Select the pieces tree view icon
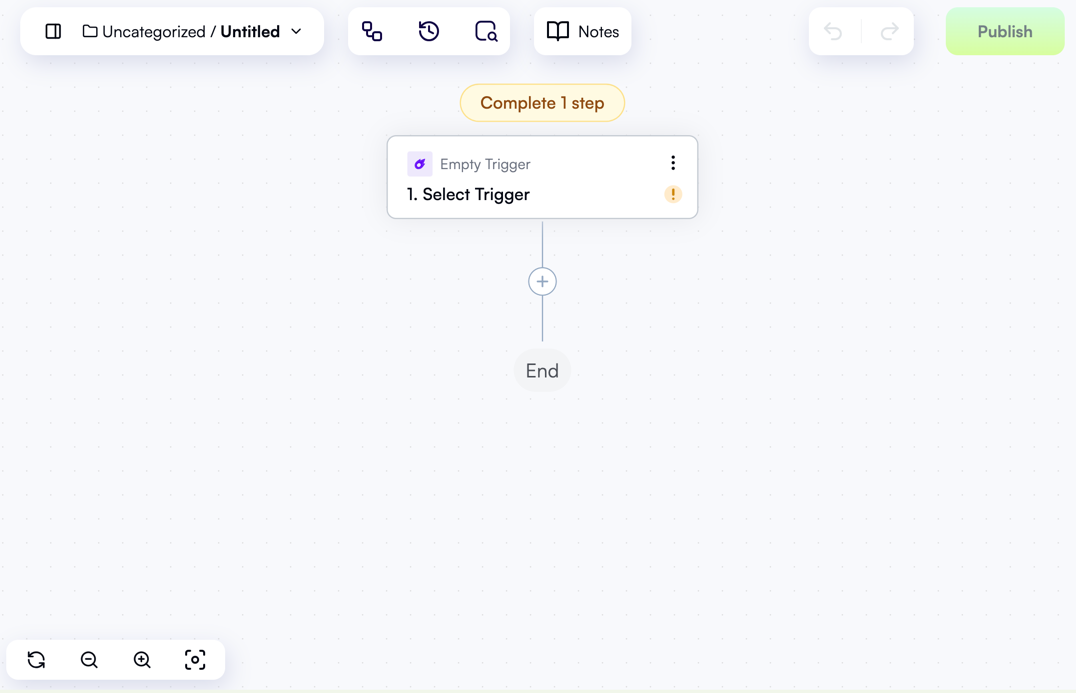Screen dimensions: 1076x693 [372, 31]
